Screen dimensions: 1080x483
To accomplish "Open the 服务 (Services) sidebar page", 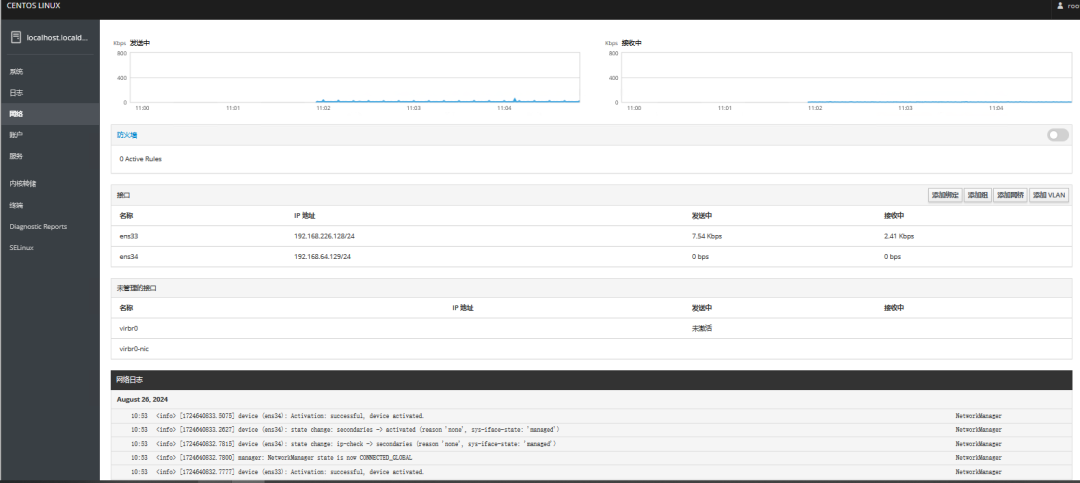I will 17,156.
